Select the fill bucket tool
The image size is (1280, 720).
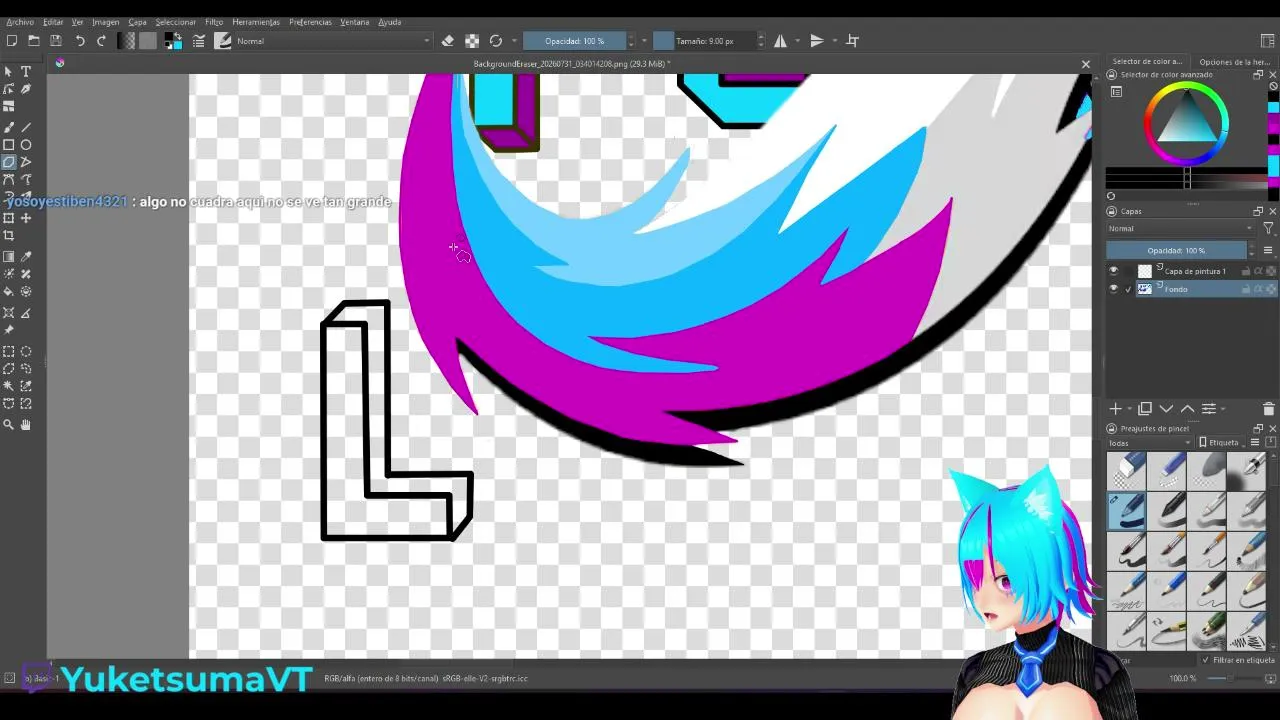click(9, 292)
